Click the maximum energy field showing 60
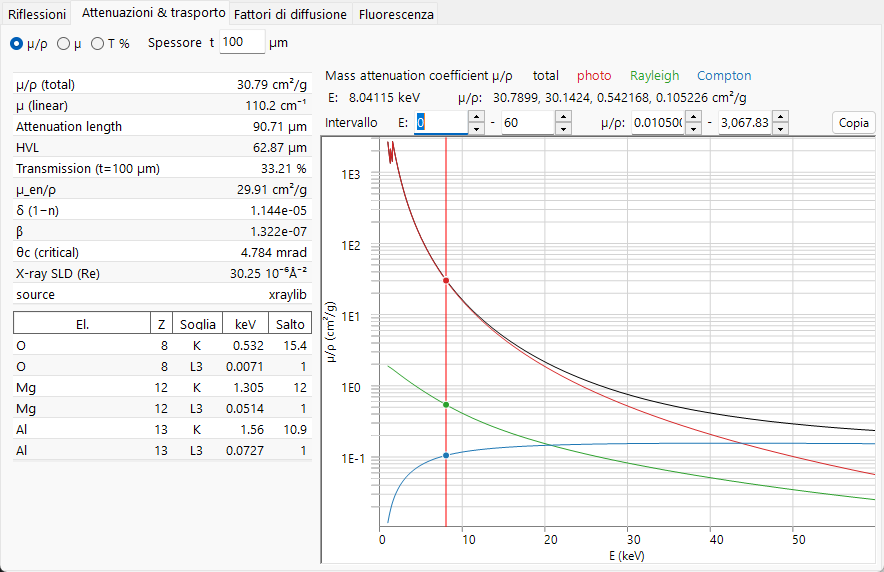 pos(528,123)
